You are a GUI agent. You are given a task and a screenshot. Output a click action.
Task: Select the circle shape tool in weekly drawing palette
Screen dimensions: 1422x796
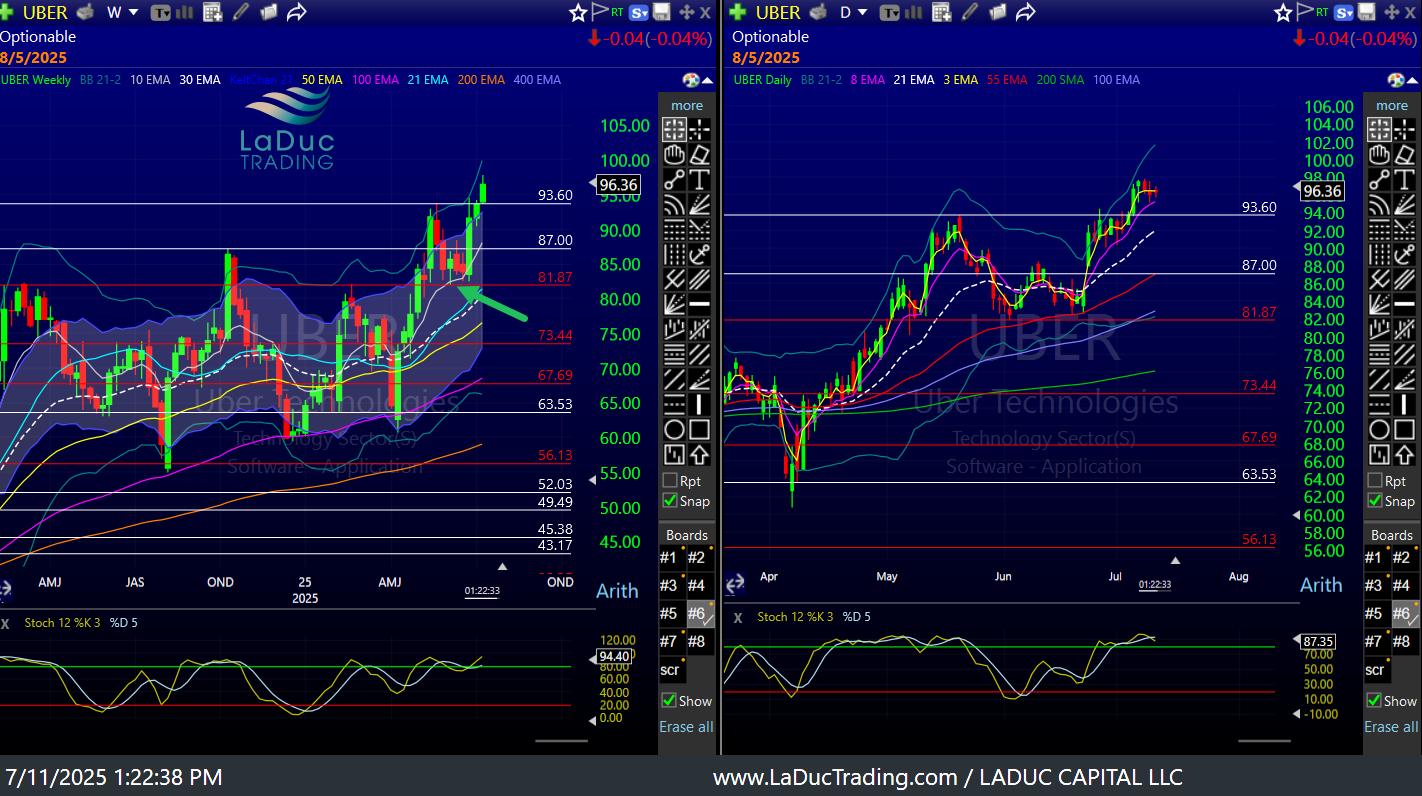click(x=674, y=430)
